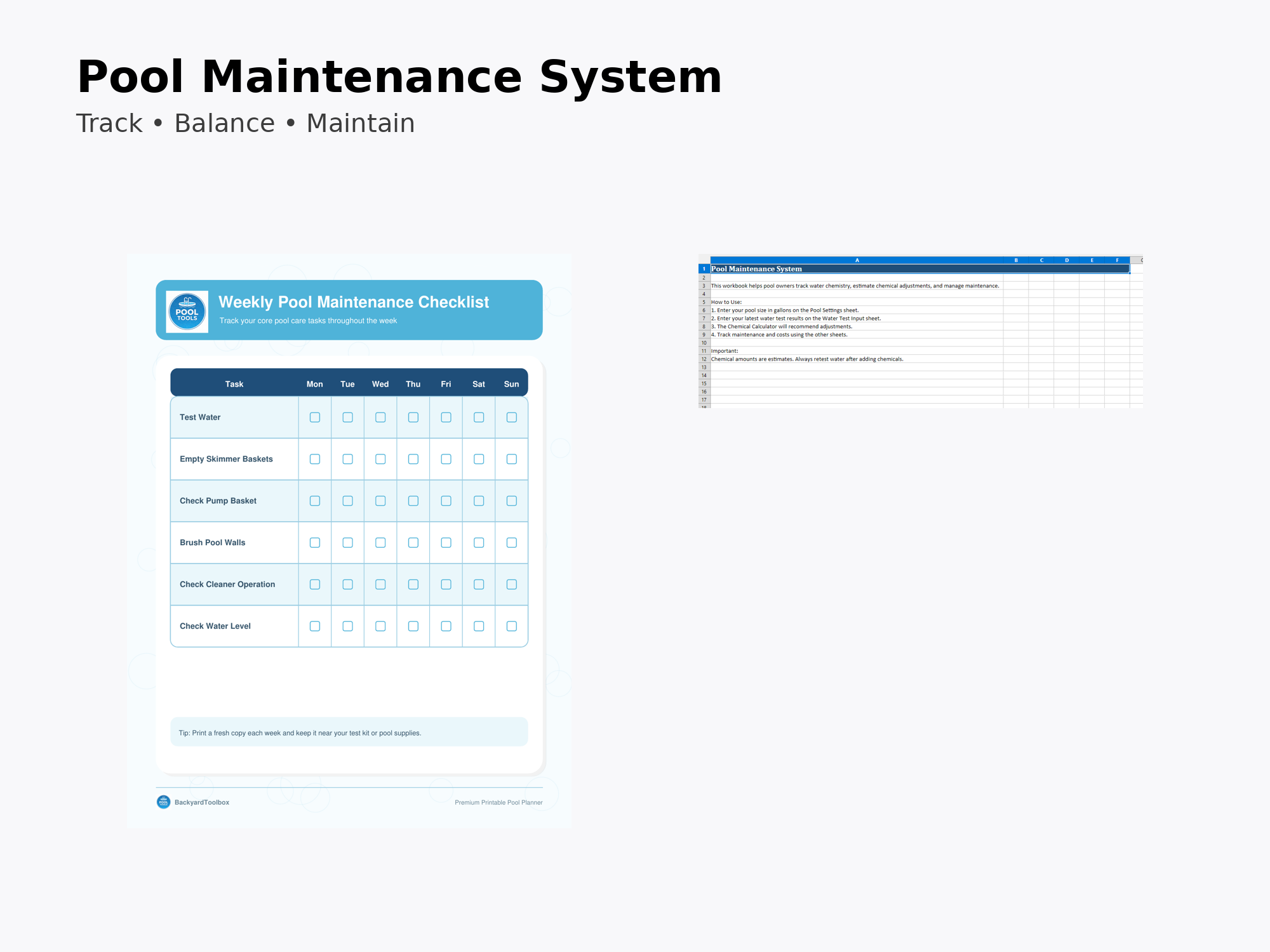1270x952 pixels.
Task: Check Empty Skimmer Baskets for Tue
Action: click(347, 459)
